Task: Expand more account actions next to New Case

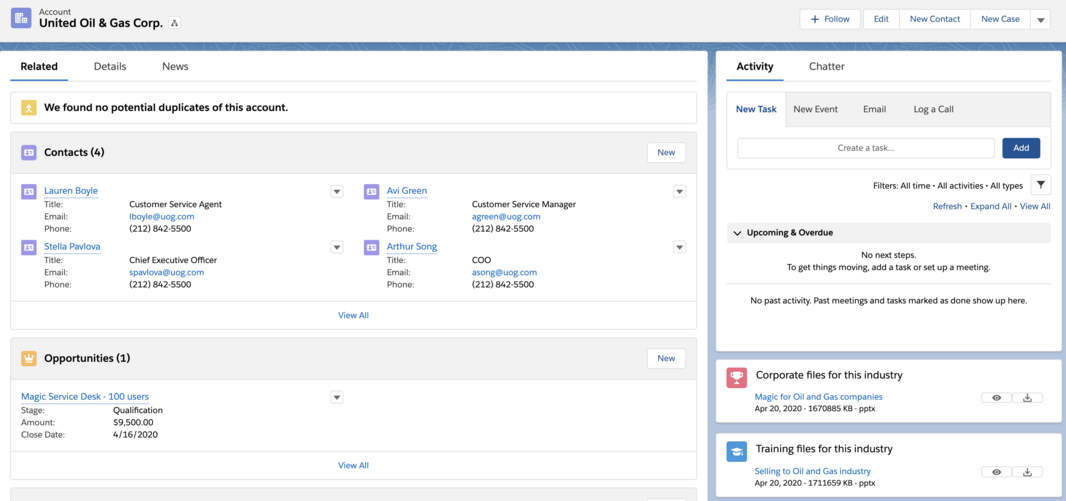Action: point(1040,20)
